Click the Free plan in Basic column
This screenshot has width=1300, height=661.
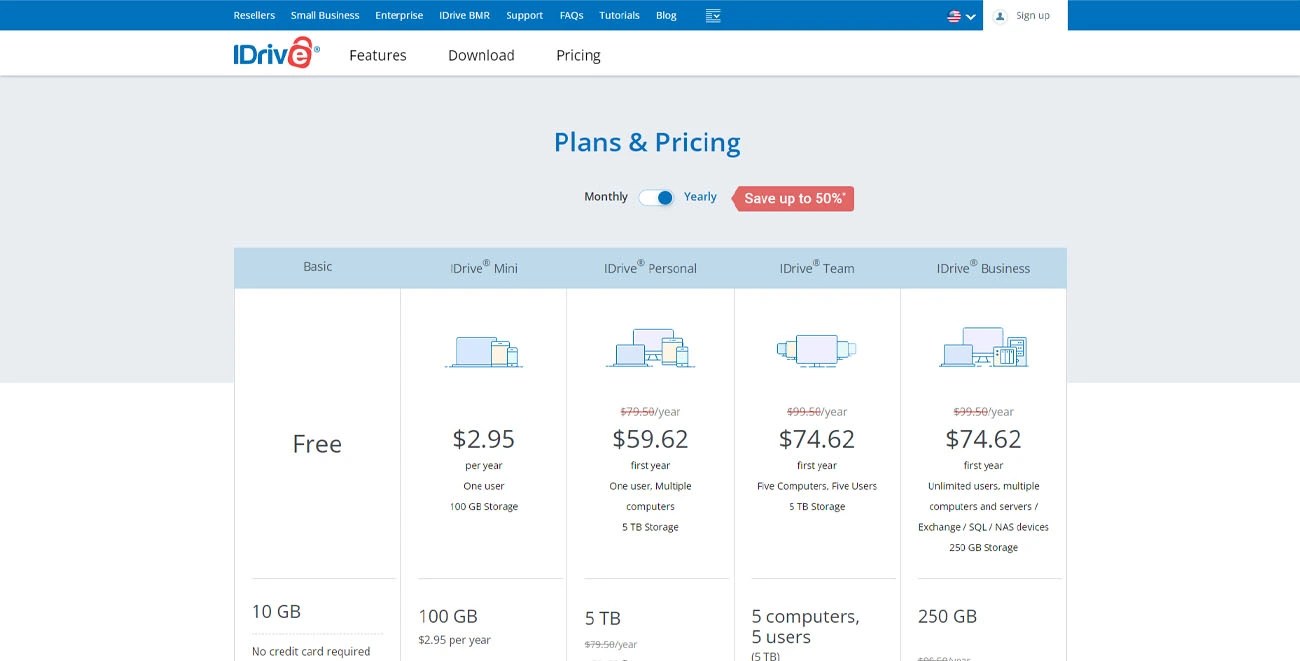317,443
